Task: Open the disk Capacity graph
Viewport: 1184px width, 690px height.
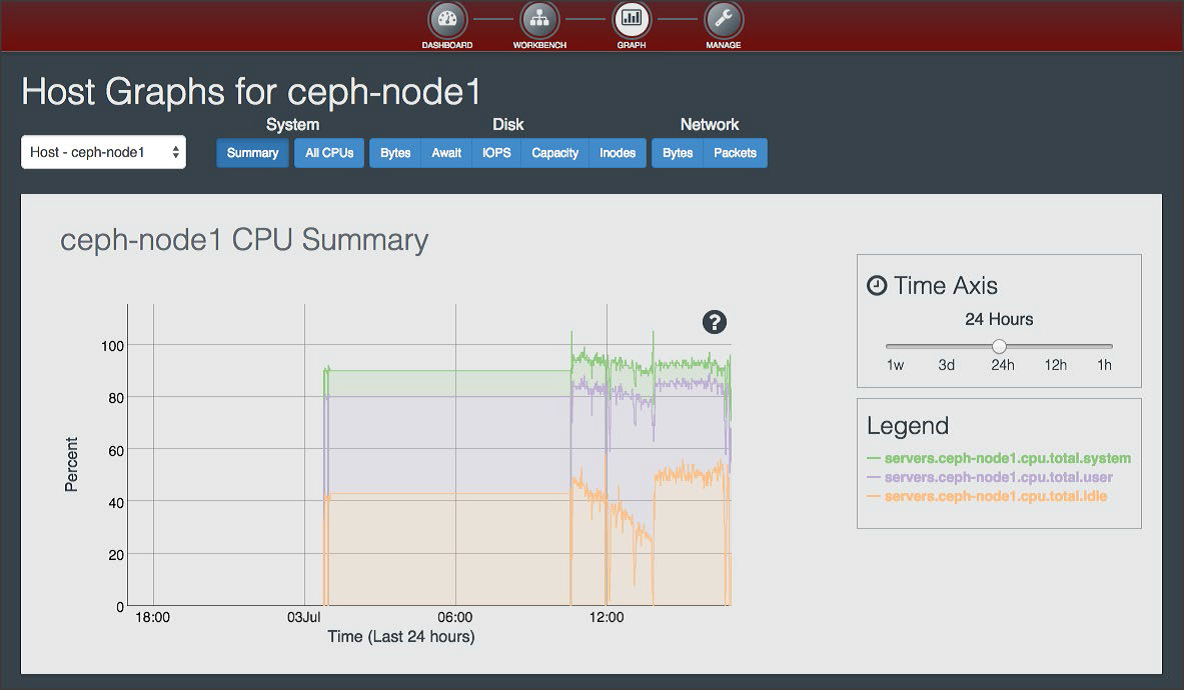Action: (554, 152)
